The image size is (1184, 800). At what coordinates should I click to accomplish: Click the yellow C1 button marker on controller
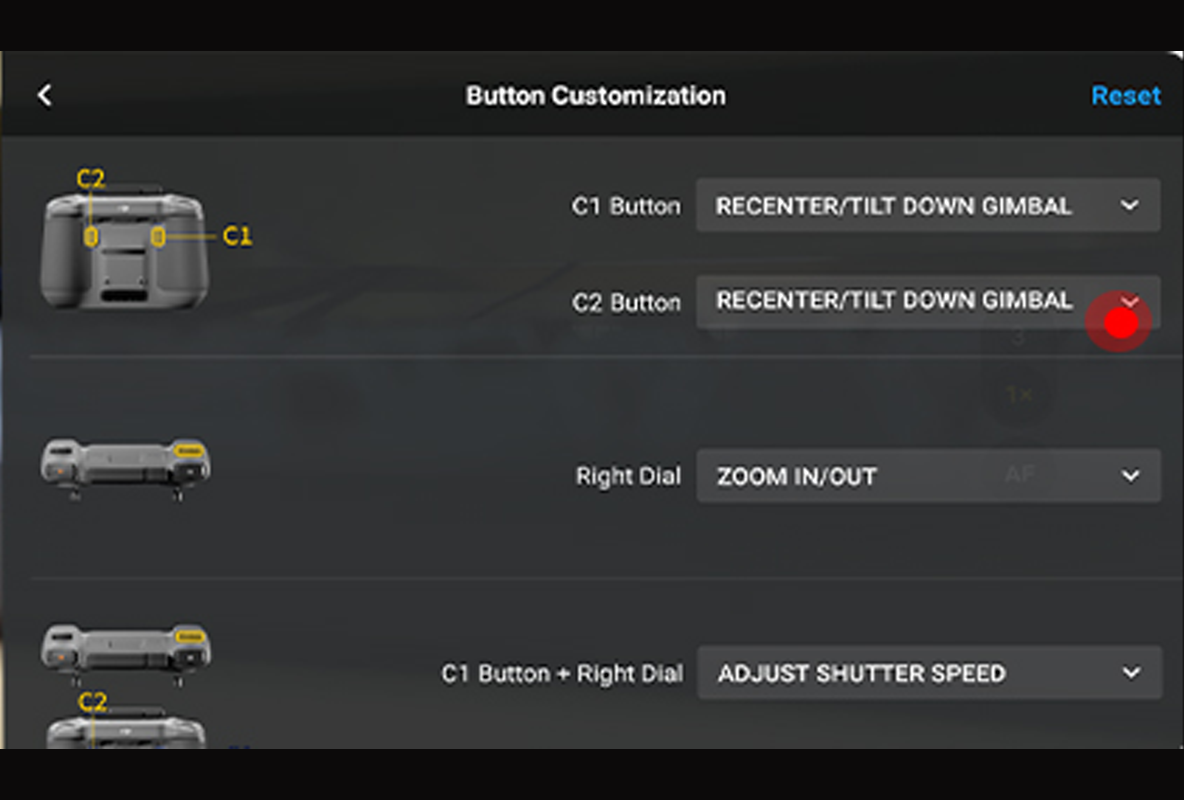pyautogui.click(x=158, y=236)
